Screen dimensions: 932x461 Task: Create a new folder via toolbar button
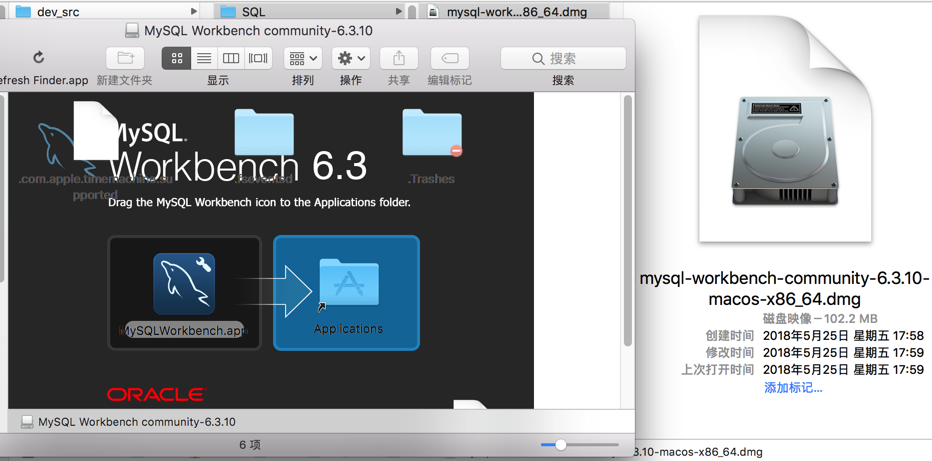click(x=125, y=58)
